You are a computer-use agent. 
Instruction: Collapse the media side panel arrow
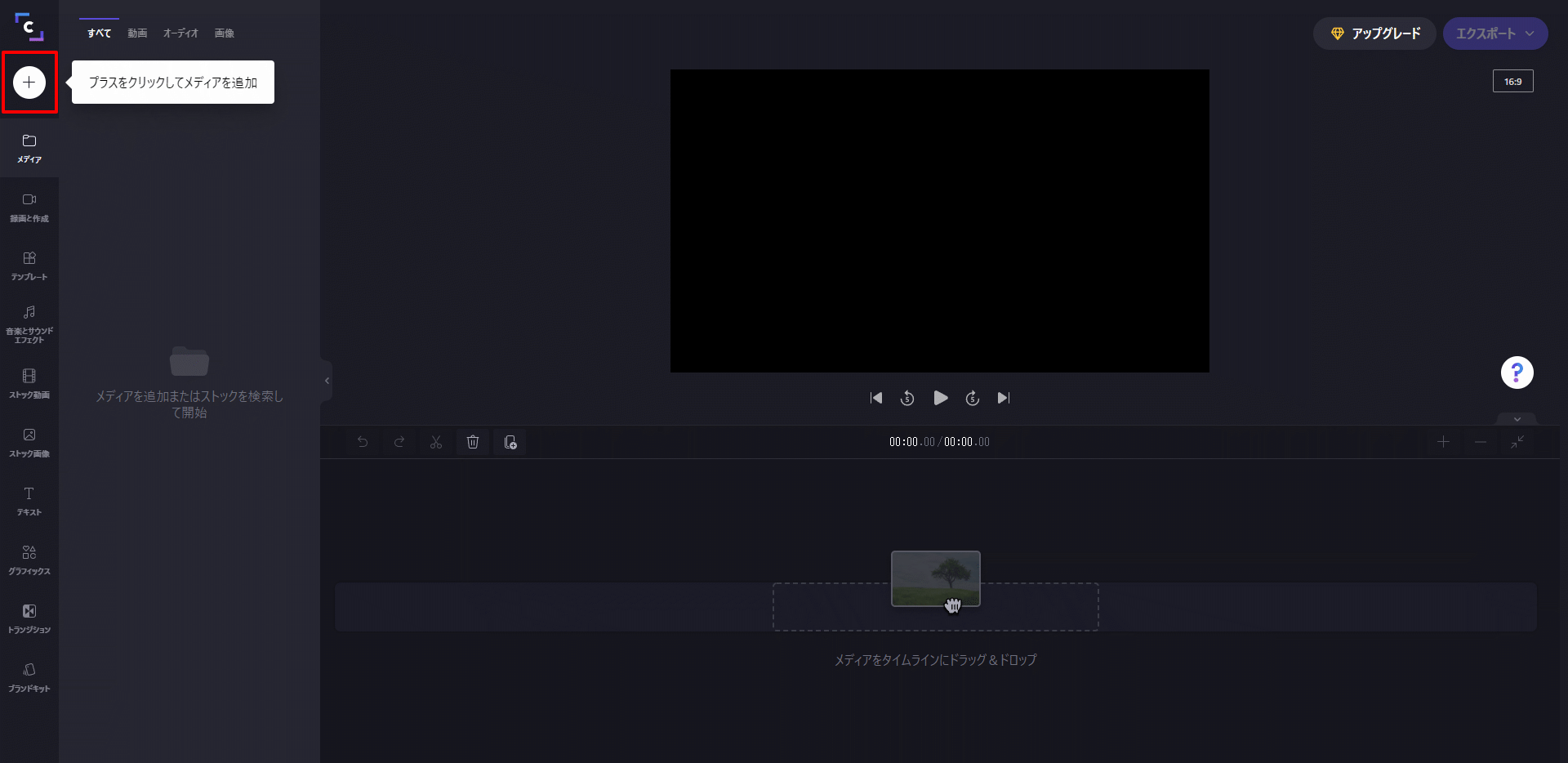tap(327, 381)
